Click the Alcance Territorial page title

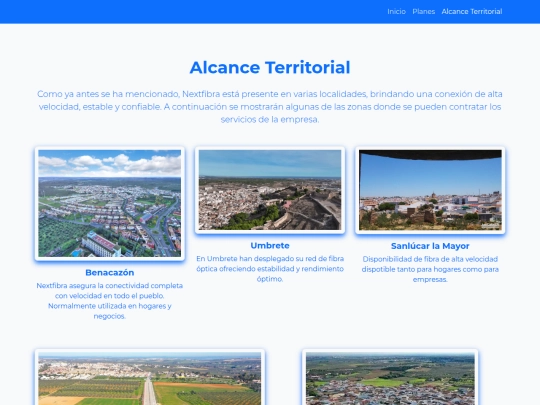pyautogui.click(x=270, y=67)
